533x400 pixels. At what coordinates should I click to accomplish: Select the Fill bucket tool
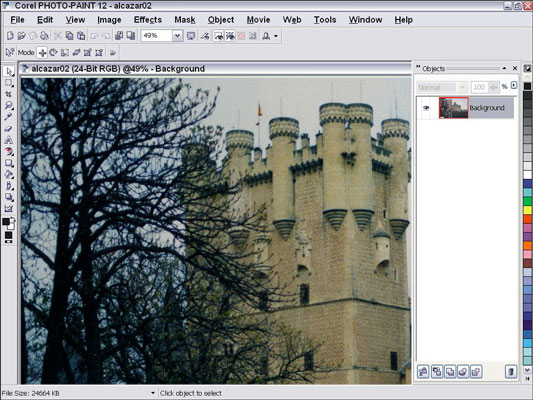[9, 175]
